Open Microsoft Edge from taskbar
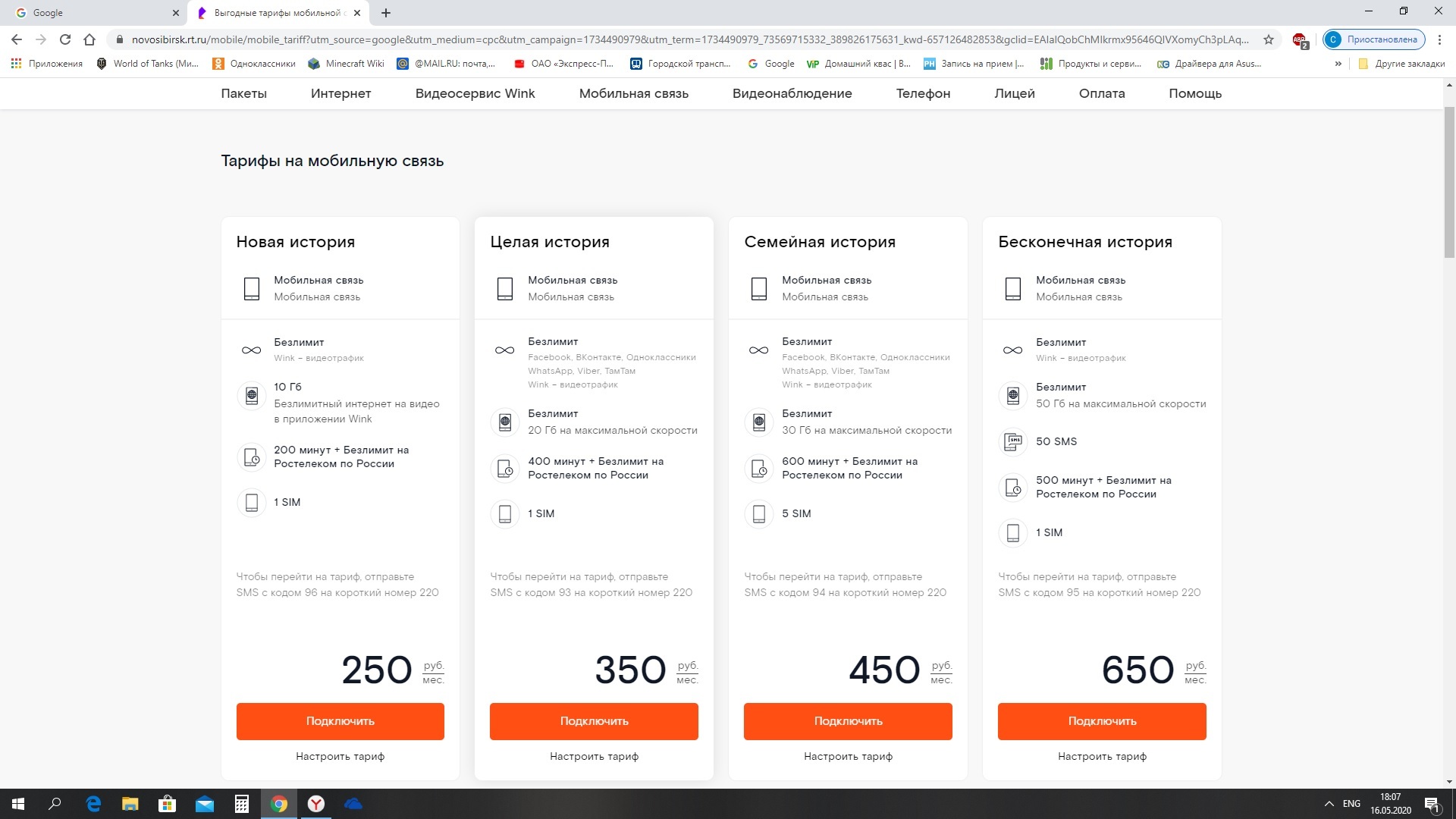 pyautogui.click(x=94, y=804)
